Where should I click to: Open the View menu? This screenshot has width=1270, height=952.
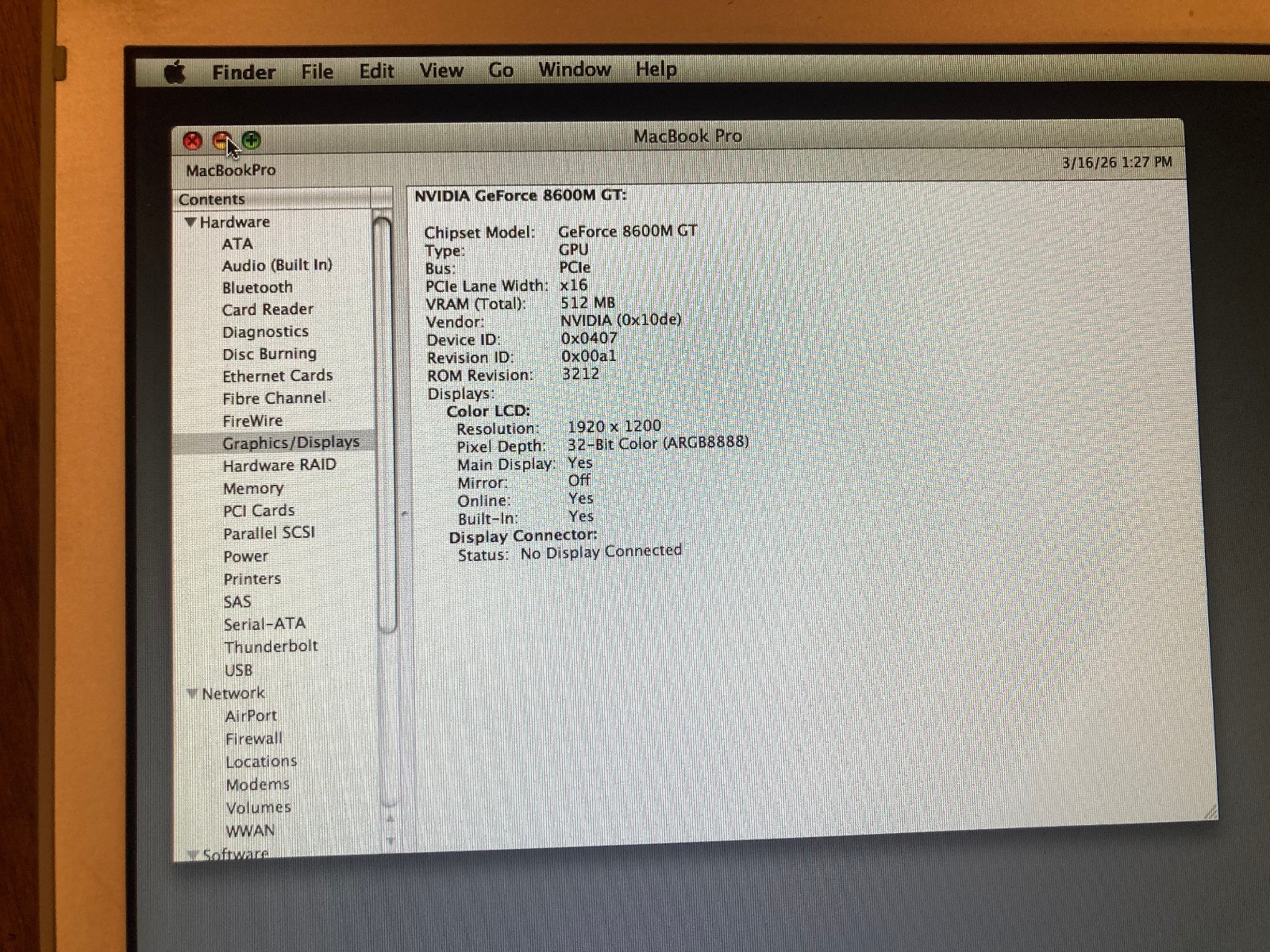pos(441,71)
